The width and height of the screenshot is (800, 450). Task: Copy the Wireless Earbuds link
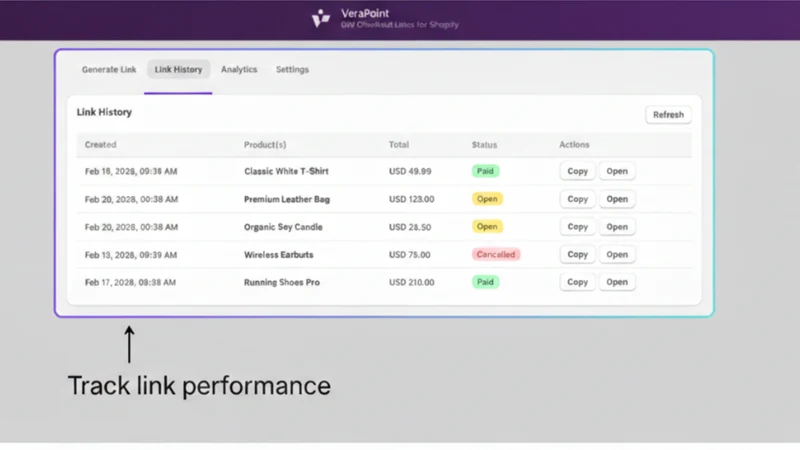point(578,254)
